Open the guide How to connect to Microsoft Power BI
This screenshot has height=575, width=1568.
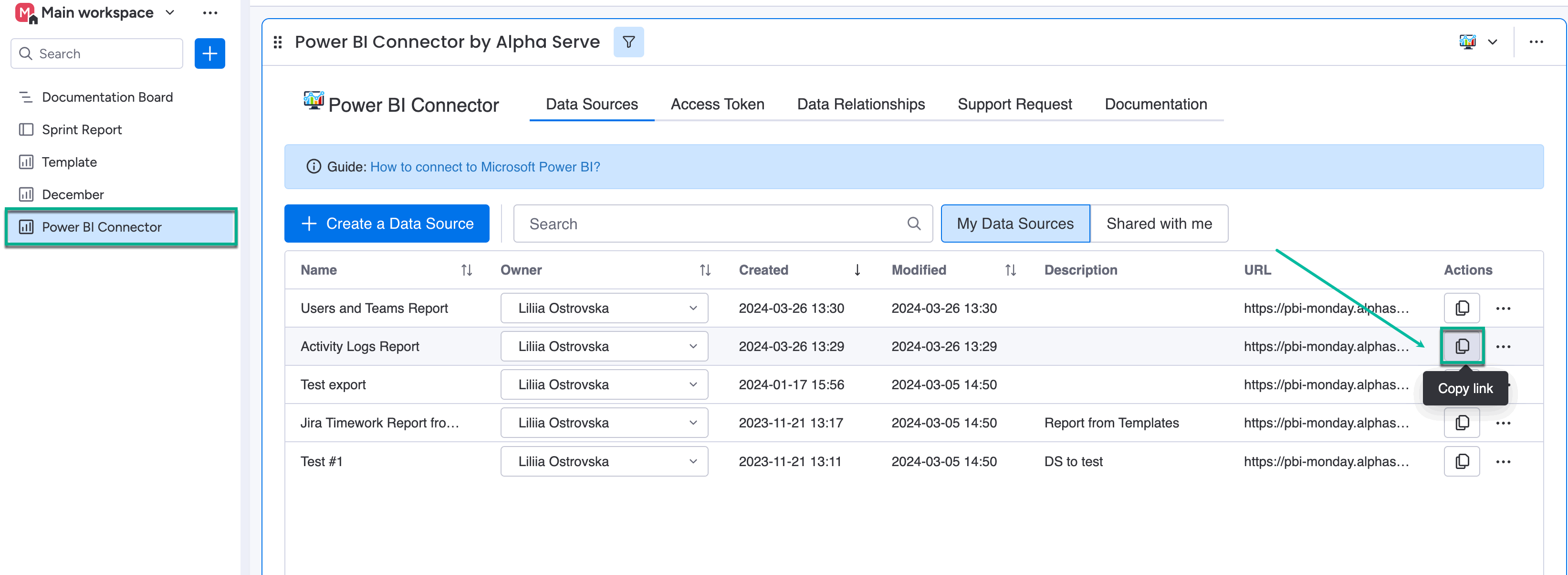point(485,166)
